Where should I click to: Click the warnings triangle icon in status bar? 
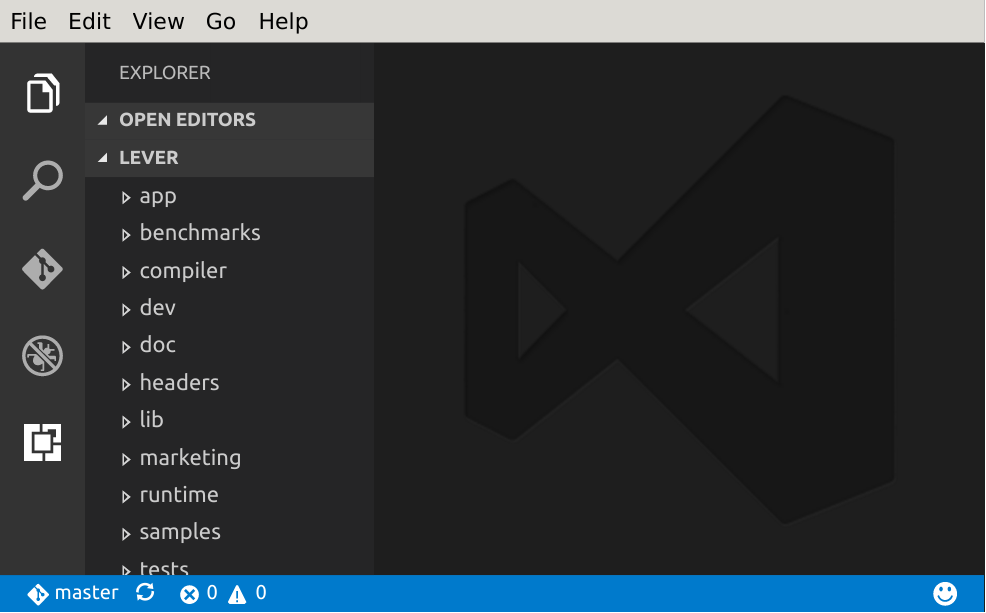(237, 594)
